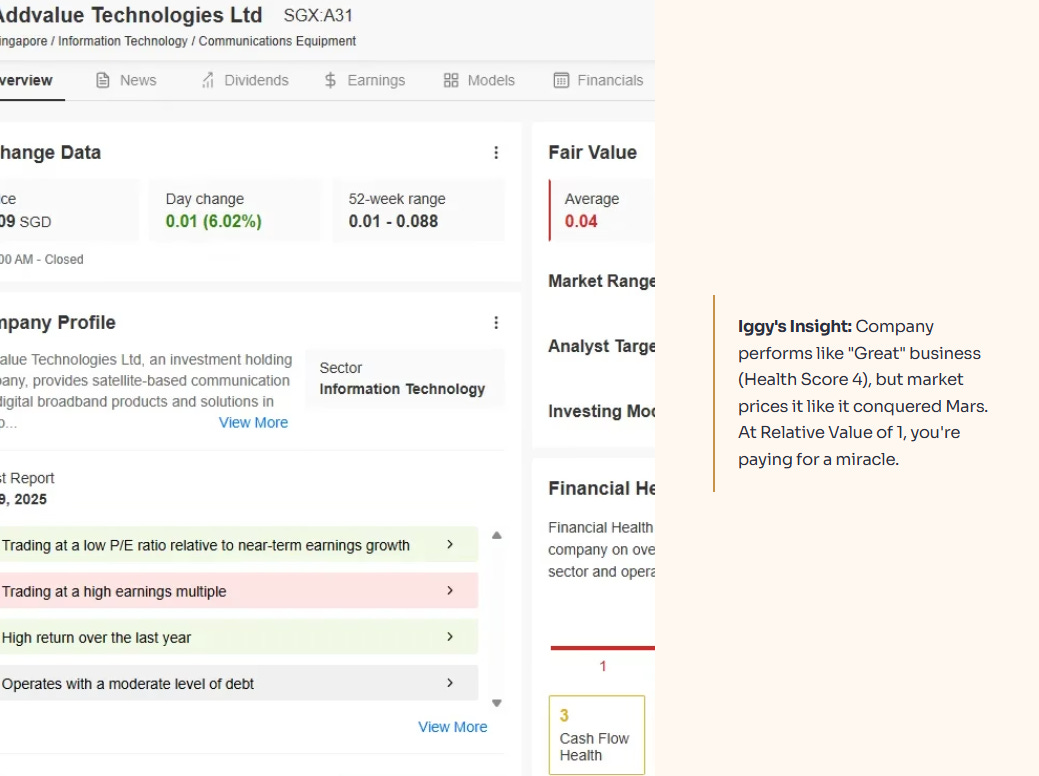The height and width of the screenshot is (776, 1039).
Task: Click the Addvalue Technologies Ltd title
Action: point(131,15)
